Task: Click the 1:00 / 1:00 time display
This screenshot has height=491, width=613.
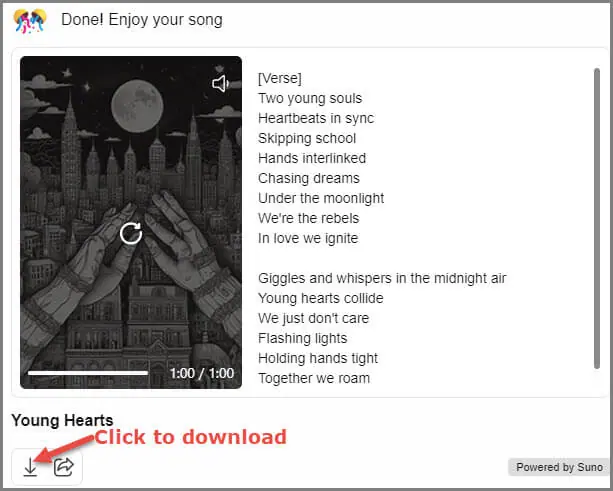Action: click(202, 373)
